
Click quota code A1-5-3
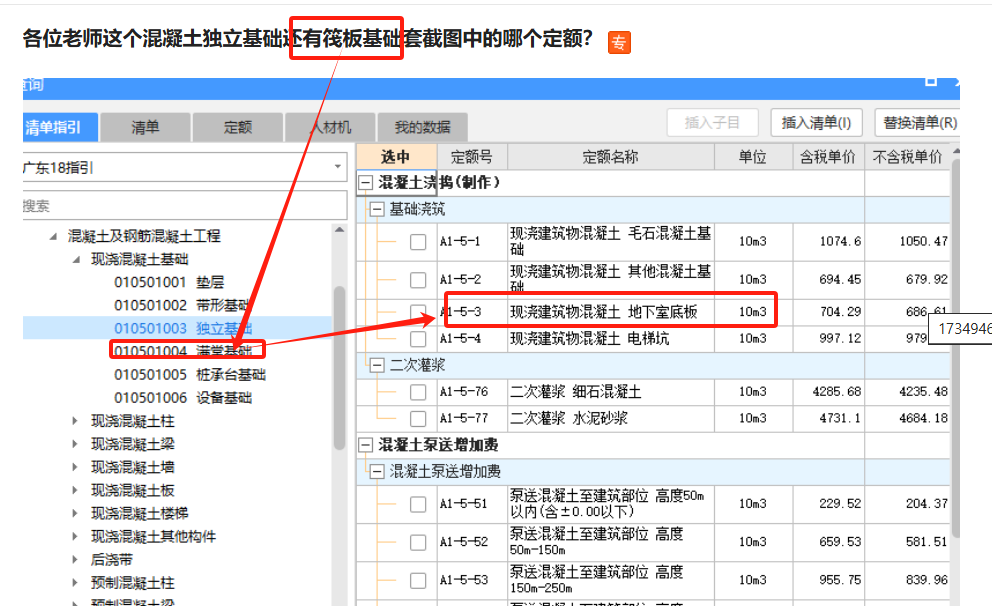pos(461,312)
